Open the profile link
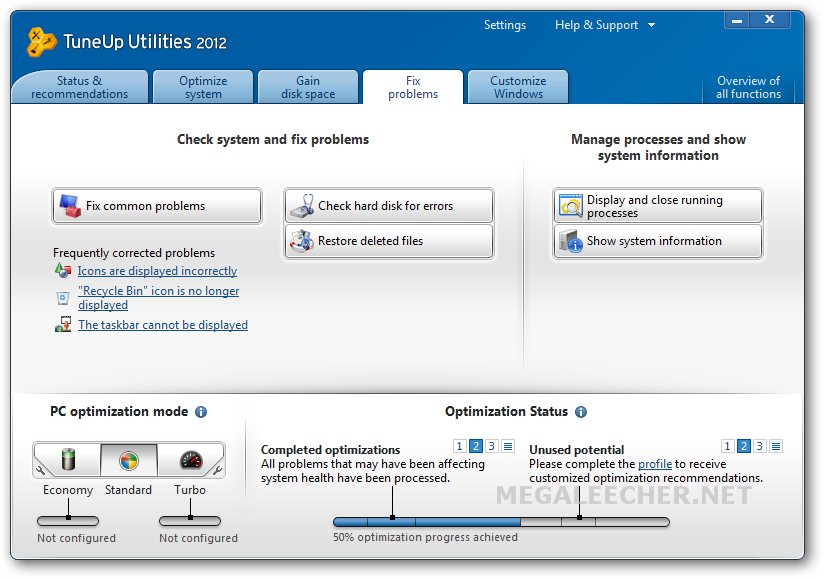Screen dimensions: 823x578 tap(655, 464)
